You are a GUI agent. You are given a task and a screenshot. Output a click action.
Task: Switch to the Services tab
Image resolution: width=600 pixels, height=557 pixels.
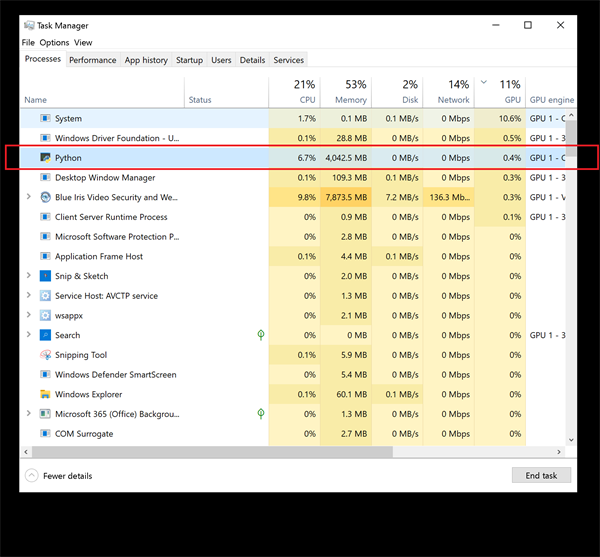(289, 60)
